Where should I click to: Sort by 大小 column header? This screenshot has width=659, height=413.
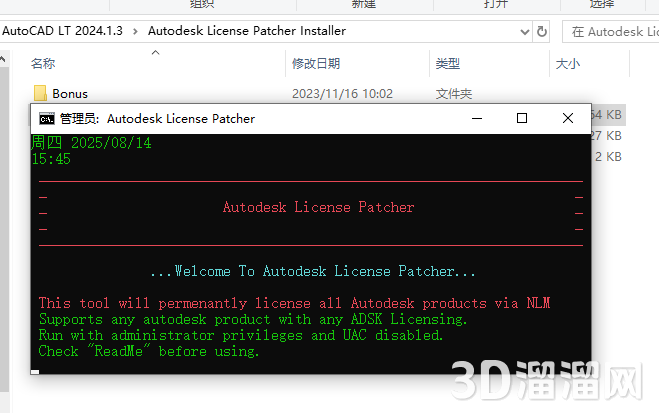tap(568, 64)
